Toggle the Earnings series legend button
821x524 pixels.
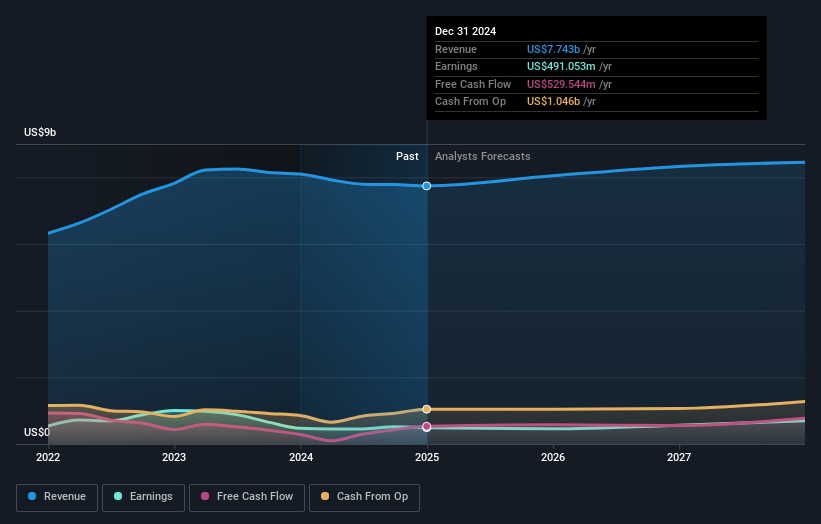coord(143,497)
